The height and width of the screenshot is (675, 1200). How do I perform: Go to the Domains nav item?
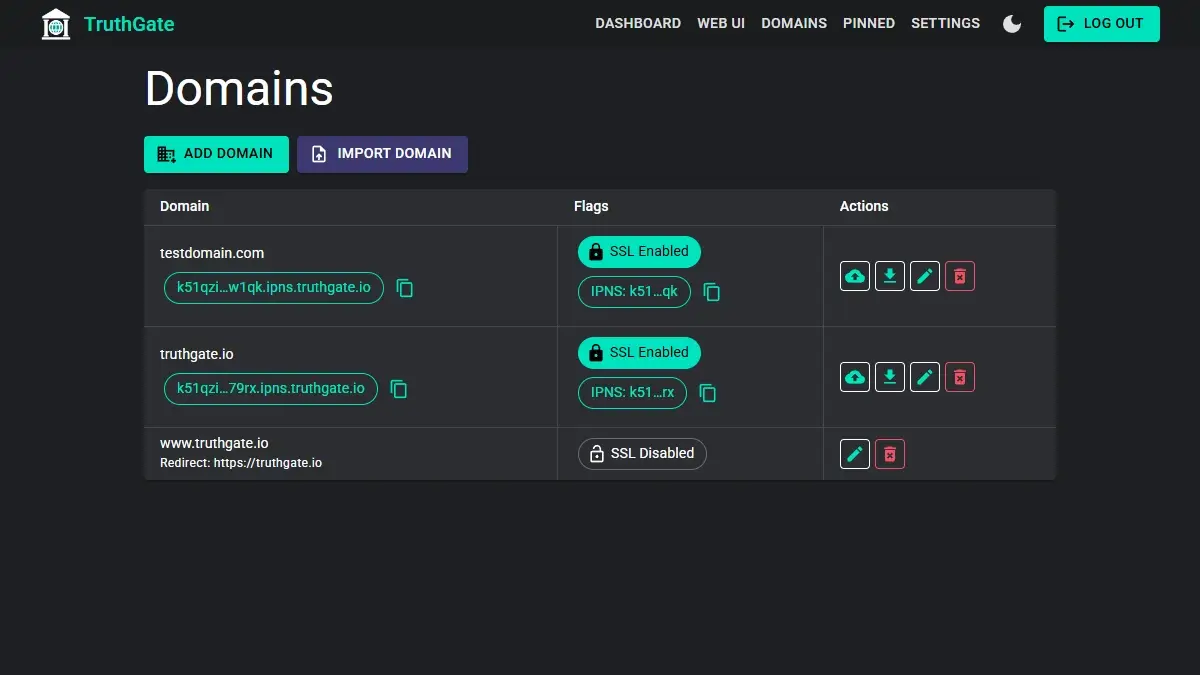[794, 23]
